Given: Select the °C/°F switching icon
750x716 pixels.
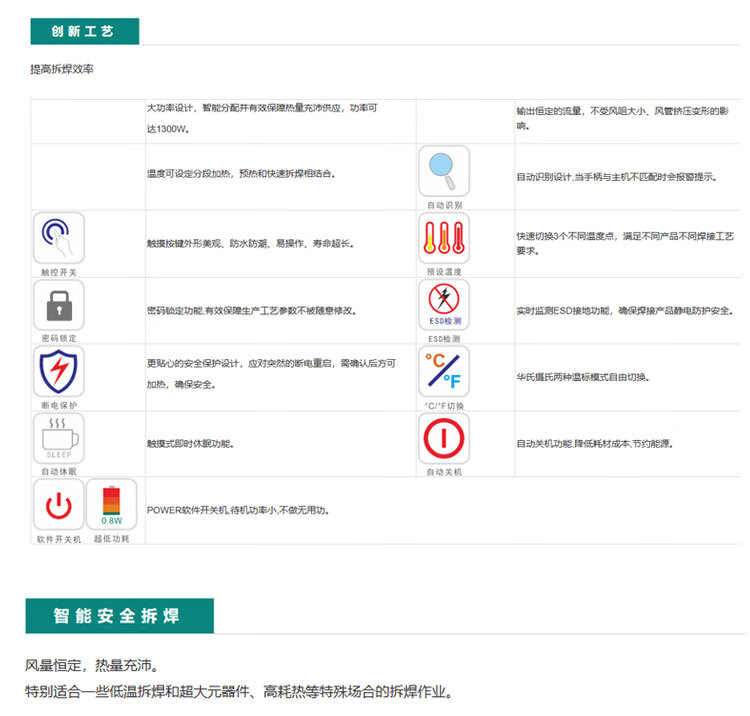Looking at the screenshot, I should click(443, 371).
